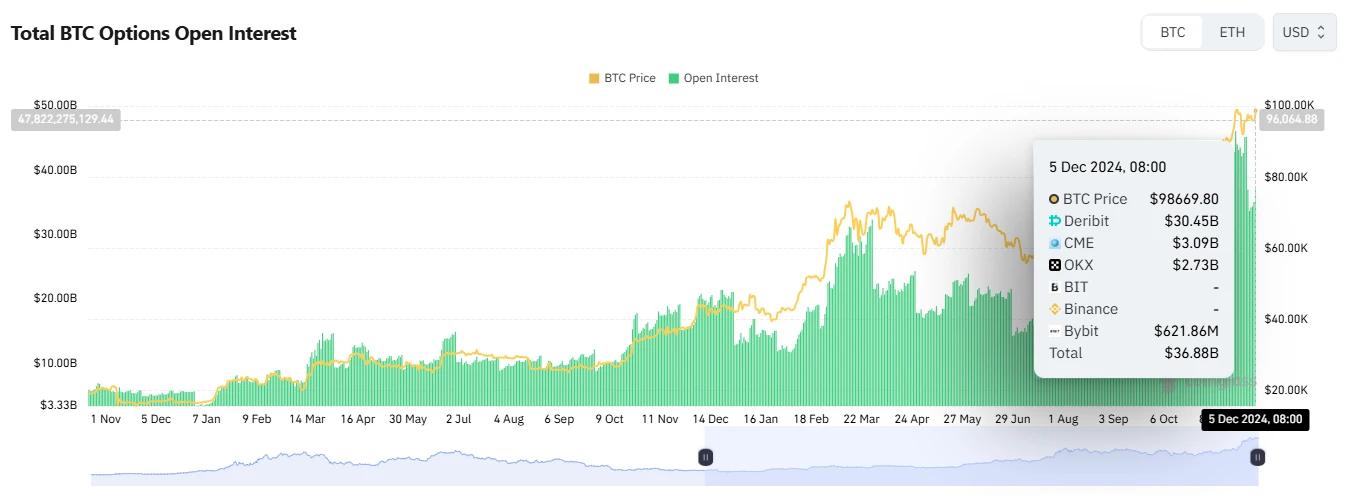Image resolution: width=1347 pixels, height=495 pixels.
Task: Click the 22 Mar x-axis date label
Action: 861,419
